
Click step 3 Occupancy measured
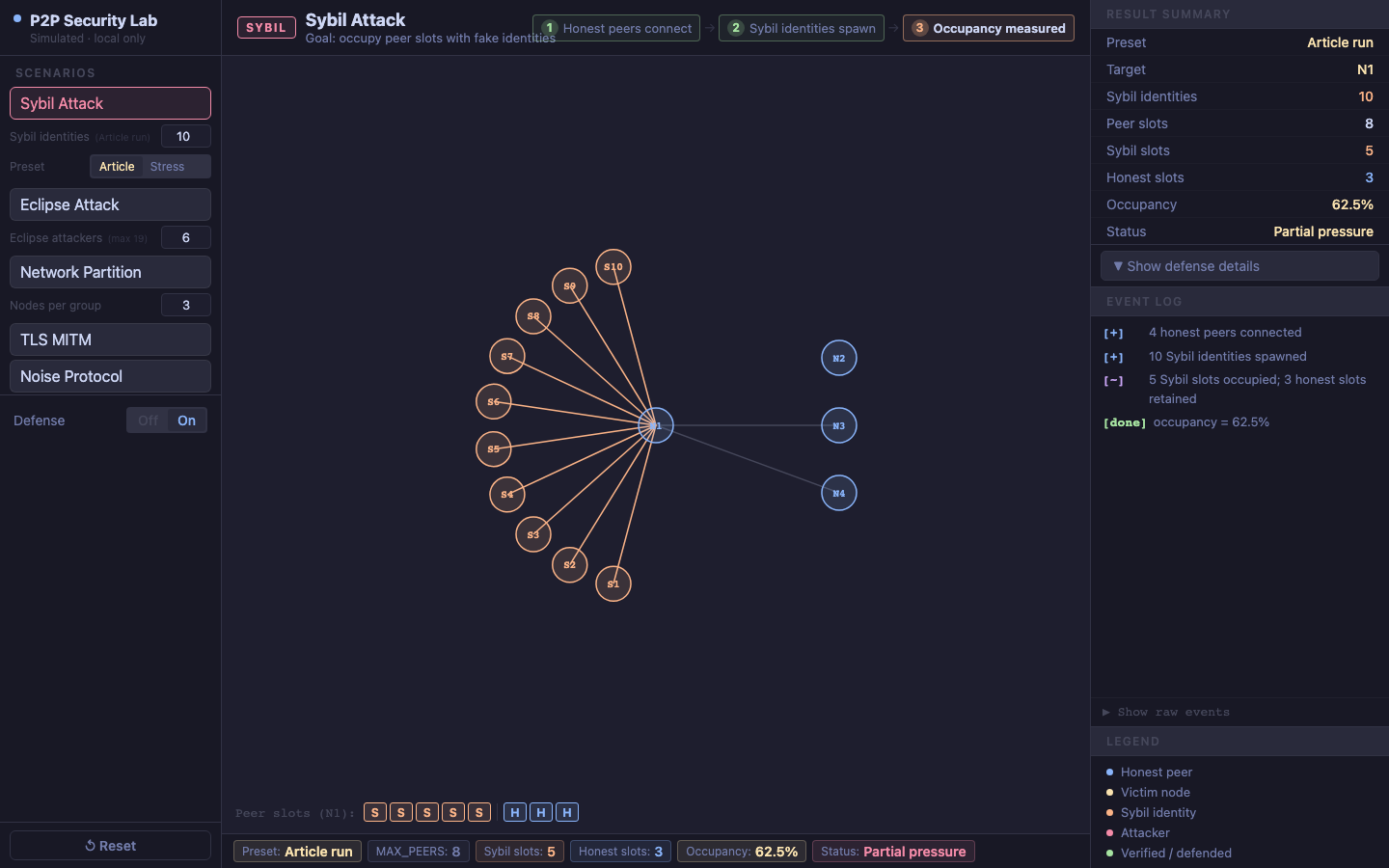tap(989, 28)
